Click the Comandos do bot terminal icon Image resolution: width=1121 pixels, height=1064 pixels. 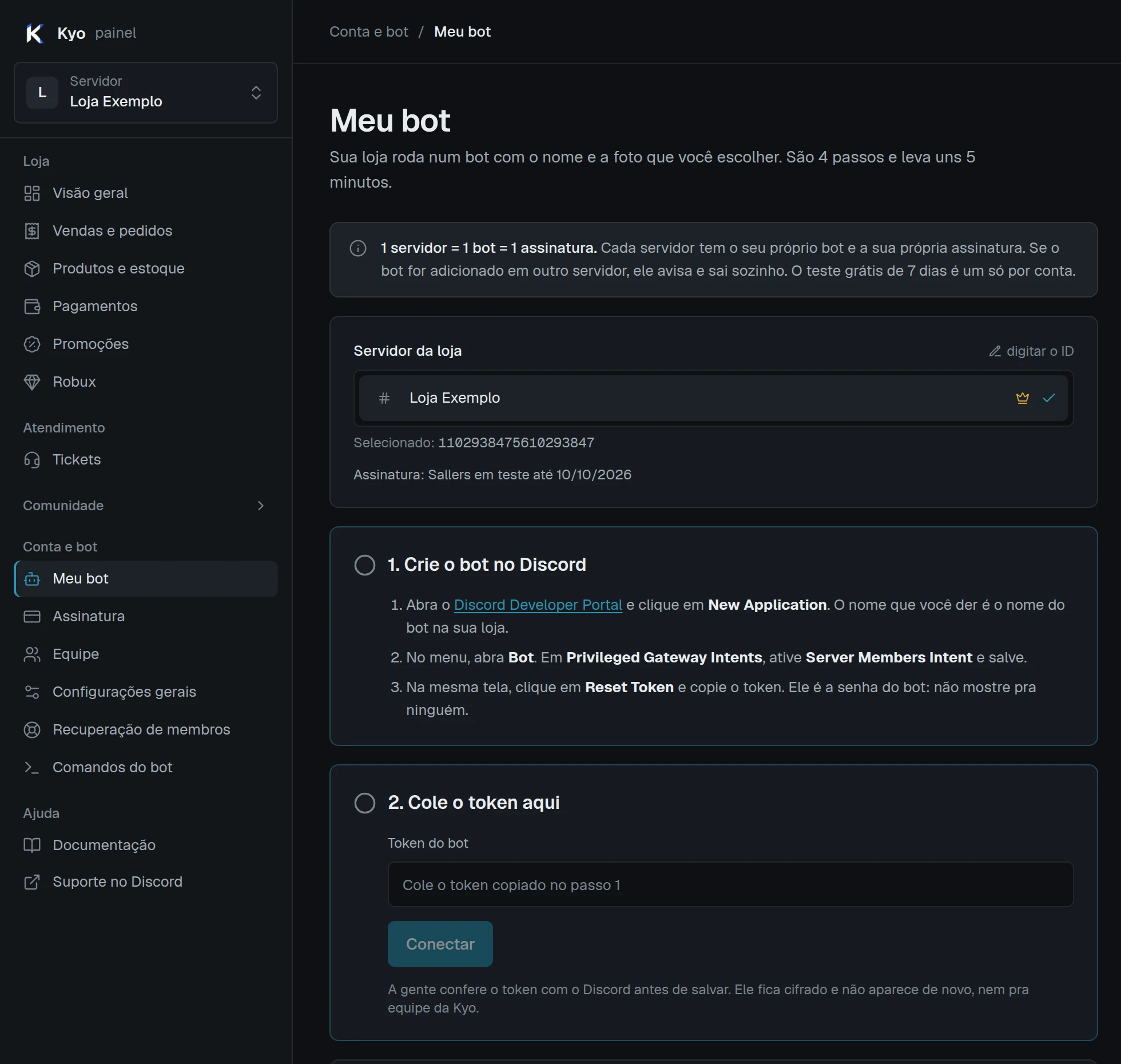coord(32,768)
